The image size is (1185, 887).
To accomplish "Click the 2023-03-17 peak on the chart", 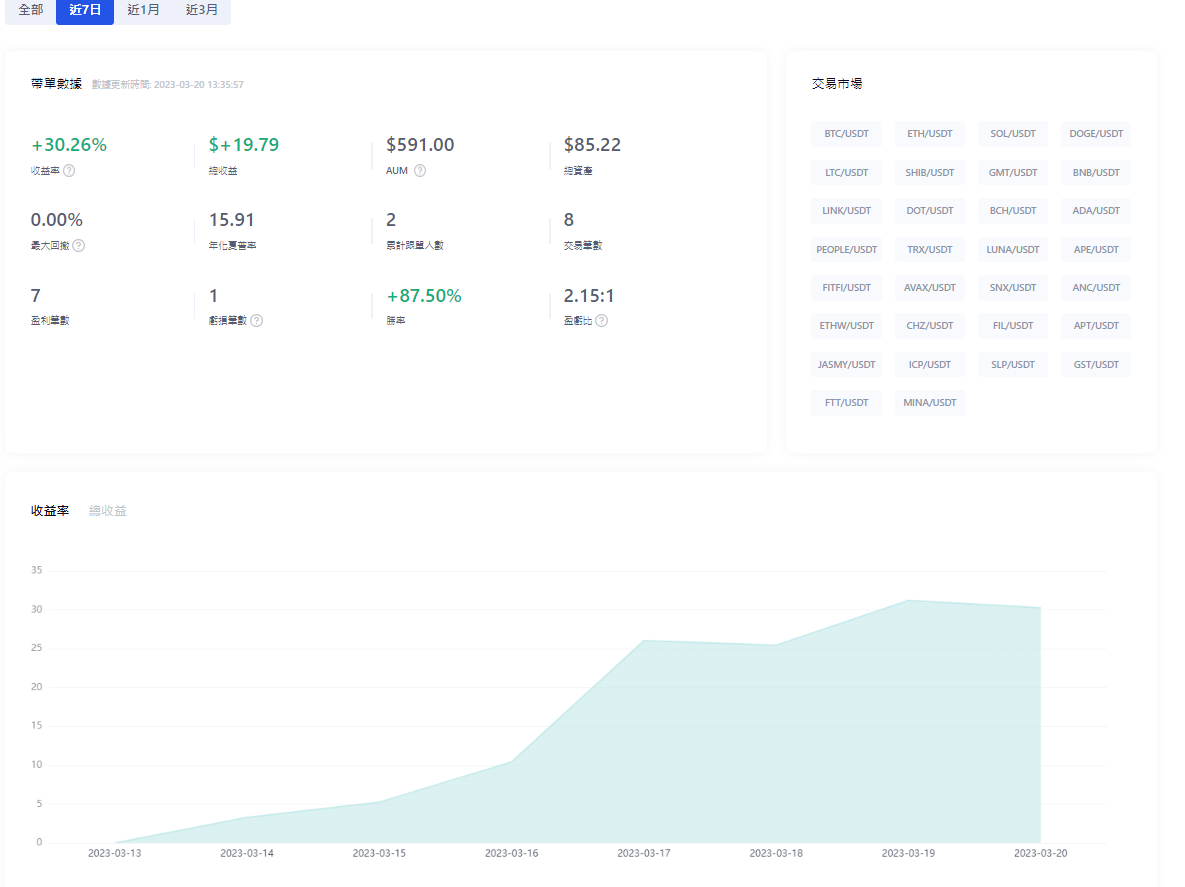I will coord(643,640).
